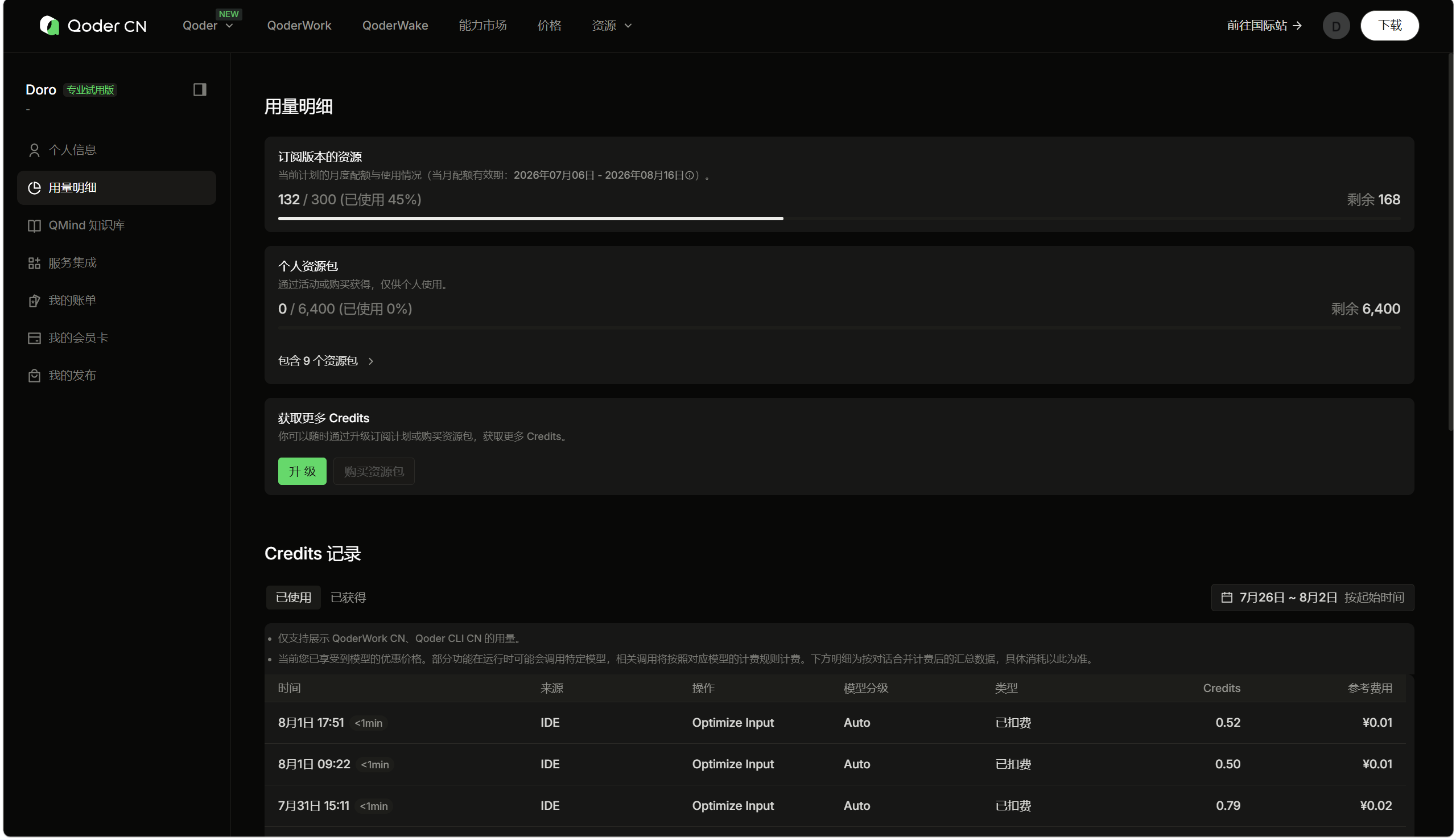Click the Qoder CN logo icon

pyautogui.click(x=50, y=26)
